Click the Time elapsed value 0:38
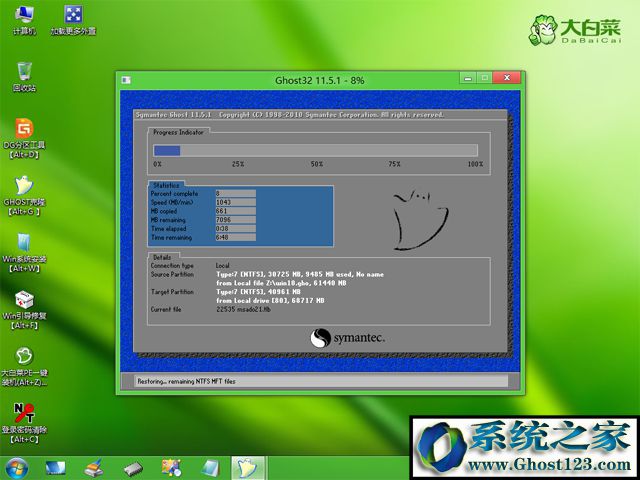Screen dimensions: 640x480 click(x=236, y=229)
